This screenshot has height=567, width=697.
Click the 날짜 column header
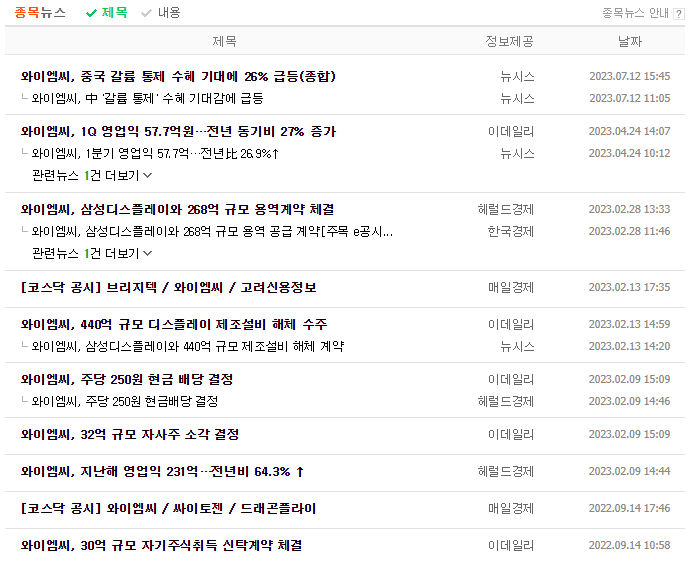click(630, 41)
